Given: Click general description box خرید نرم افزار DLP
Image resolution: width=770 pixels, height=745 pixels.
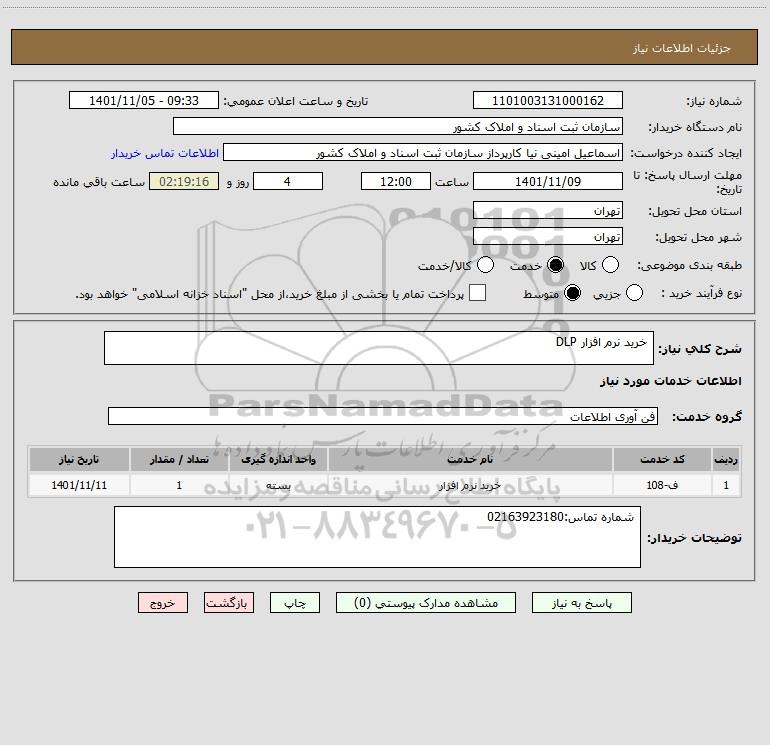Looking at the screenshot, I should click(x=379, y=348).
